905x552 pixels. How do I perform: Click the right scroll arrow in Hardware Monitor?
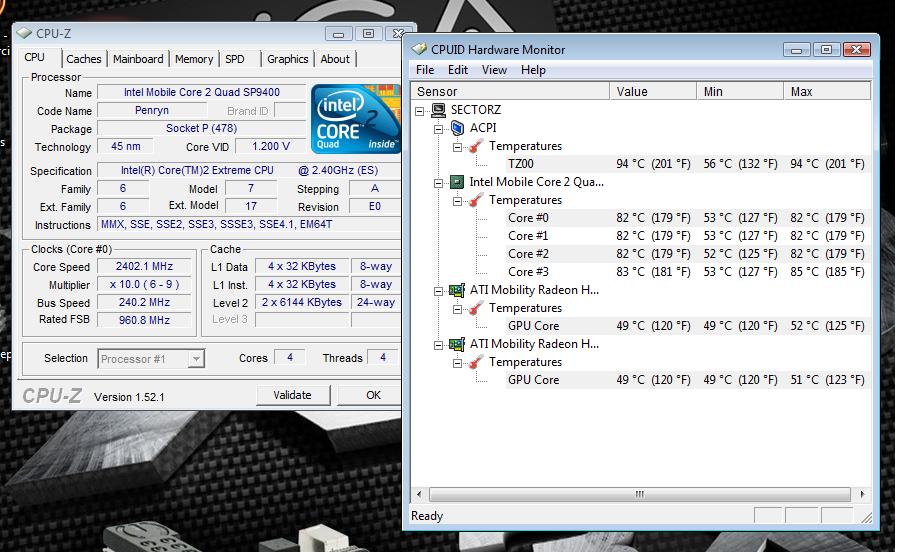coord(862,494)
